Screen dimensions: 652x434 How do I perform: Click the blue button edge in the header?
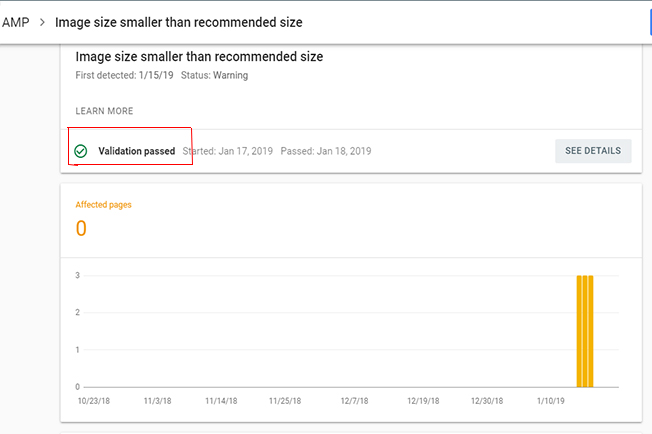tap(650, 22)
